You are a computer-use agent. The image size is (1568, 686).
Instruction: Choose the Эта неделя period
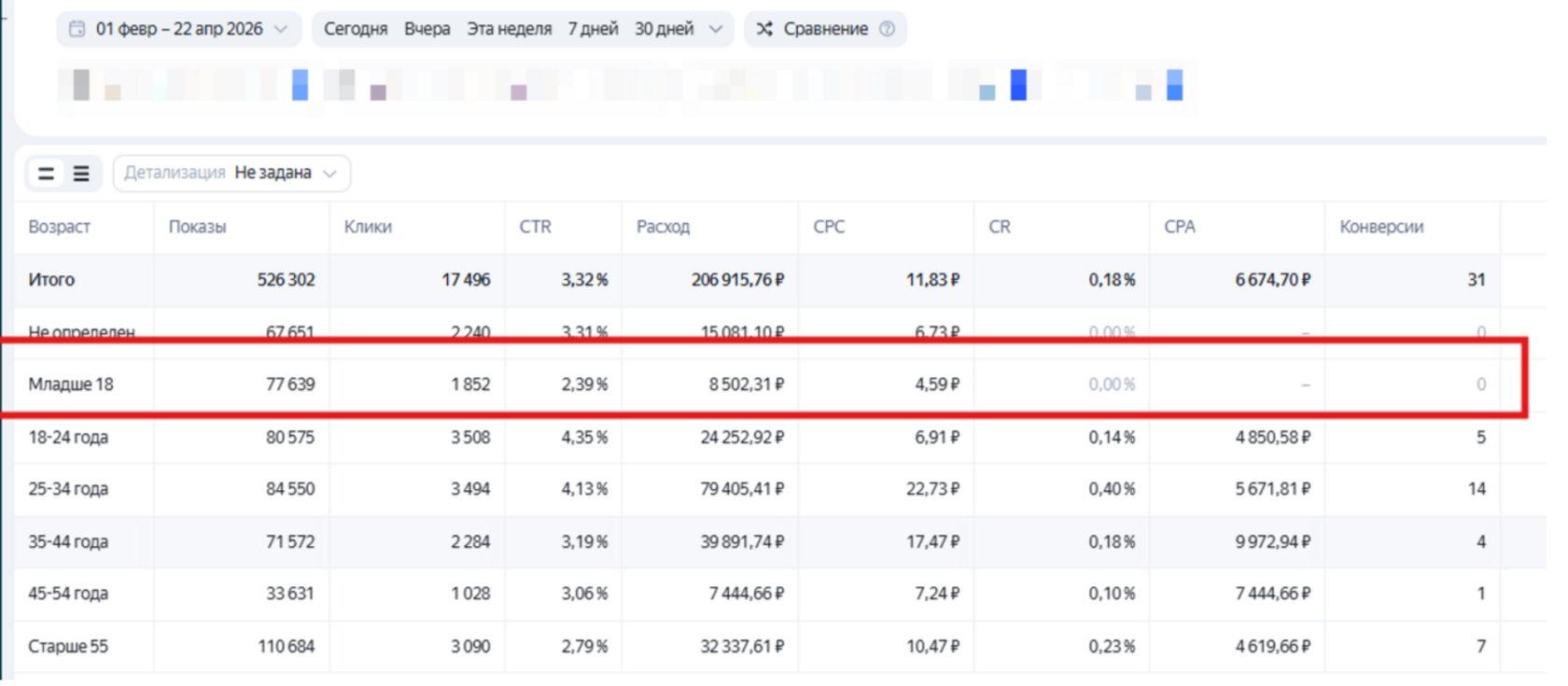click(510, 29)
